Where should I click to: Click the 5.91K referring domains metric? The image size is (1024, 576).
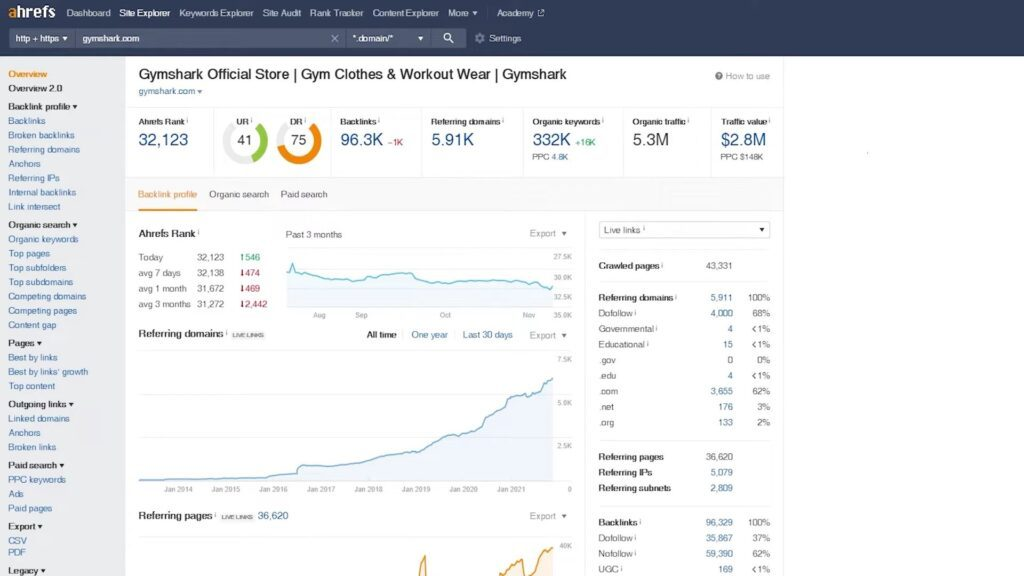coord(453,140)
